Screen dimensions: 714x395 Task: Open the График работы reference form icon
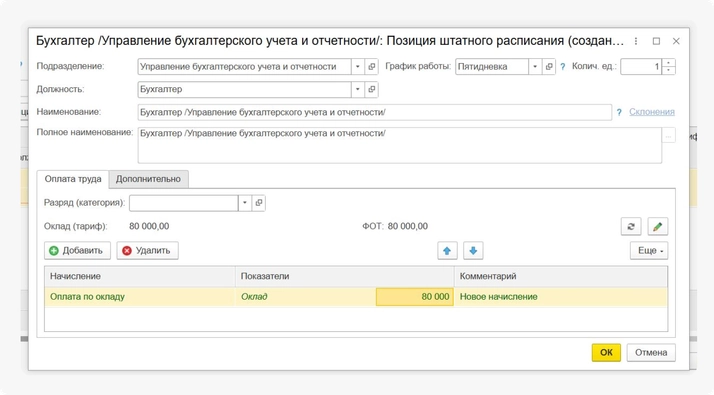pyautogui.click(x=549, y=67)
